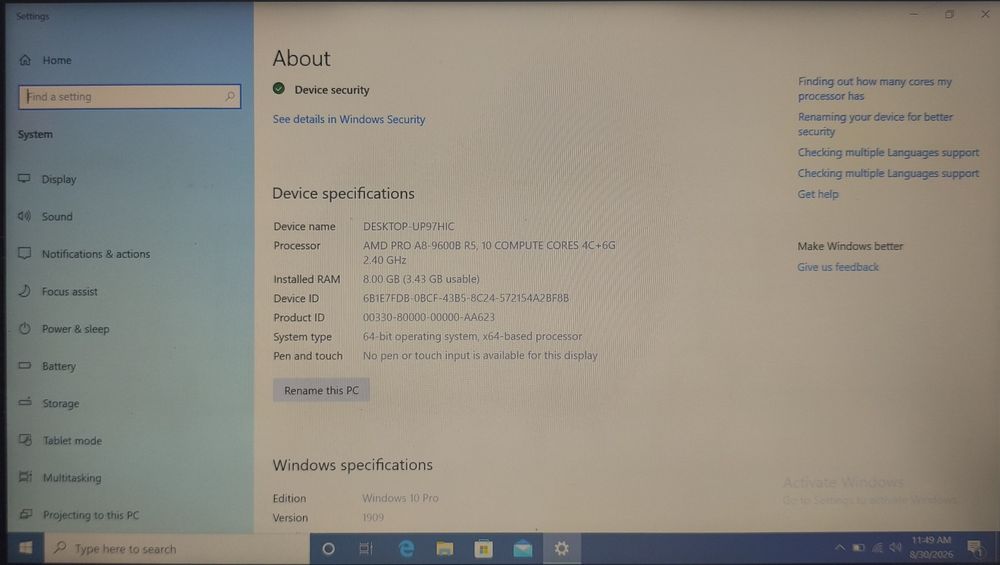1000x565 pixels.
Task: Open Task View on the taskbar
Action: pos(366,548)
